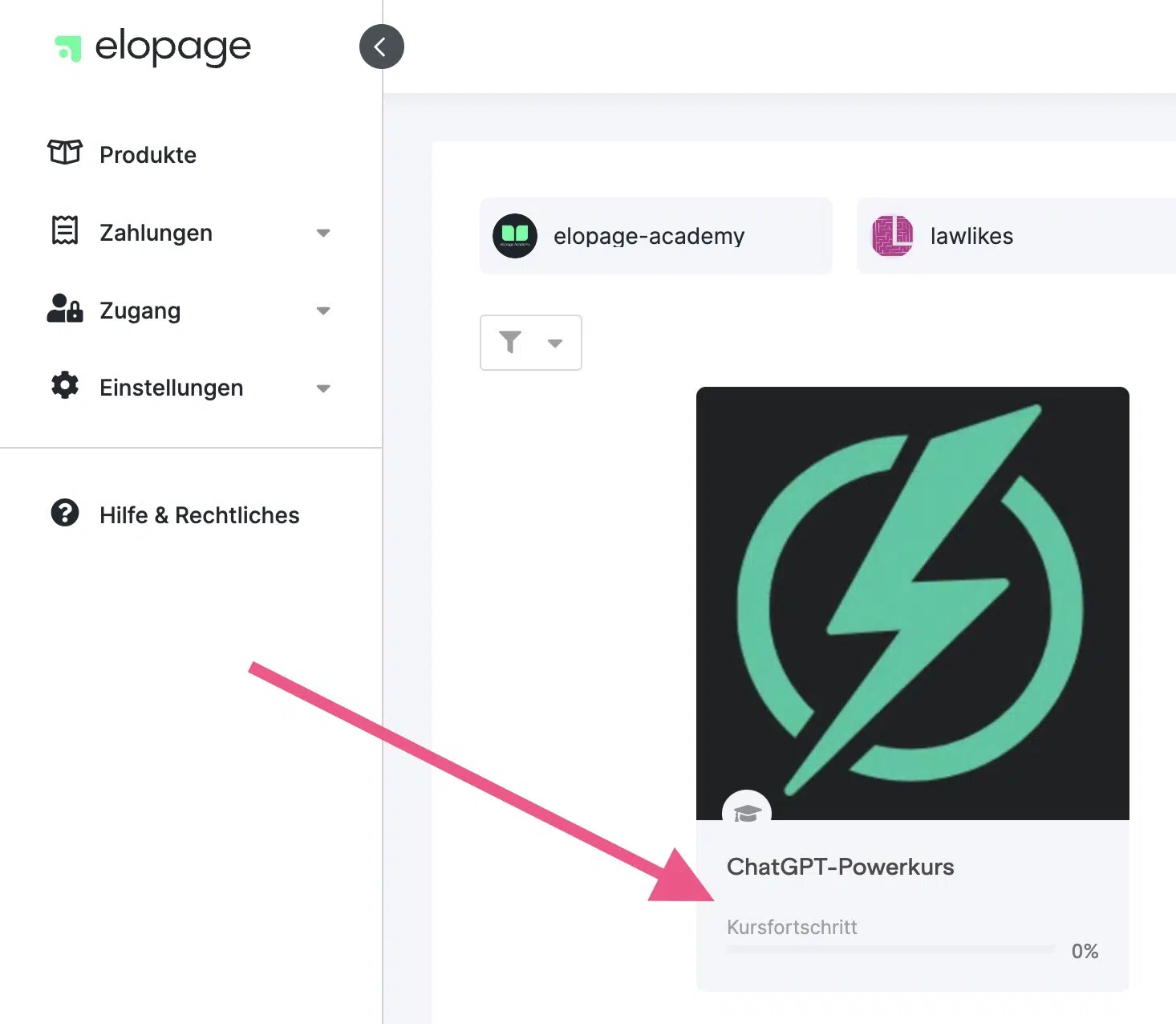Open the Produkte menu item
The image size is (1176, 1024).
point(148,155)
